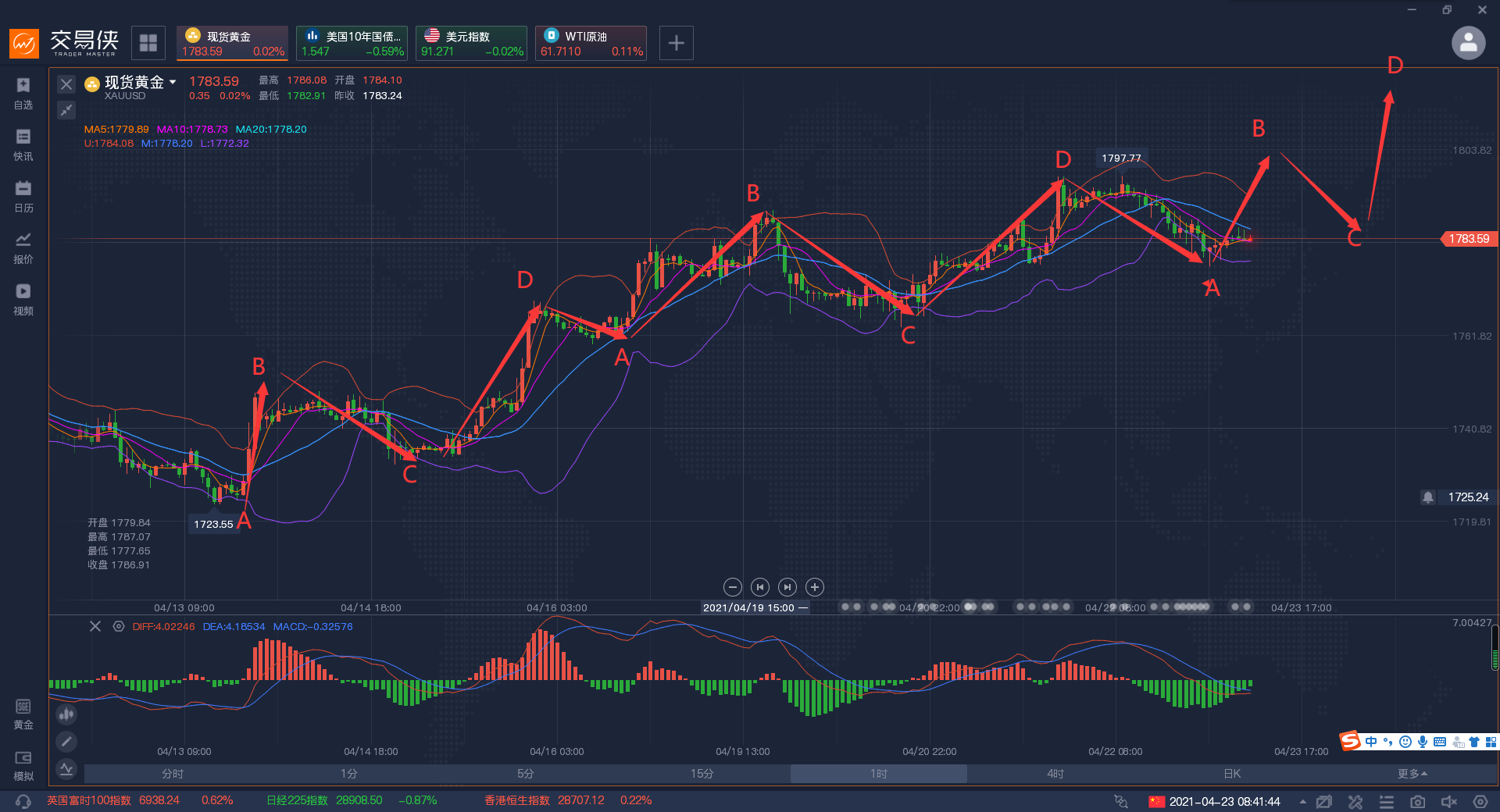Toggle Sogou 中 Chinese input mode
Image resolution: width=1500 pixels, height=812 pixels.
click(x=1371, y=742)
